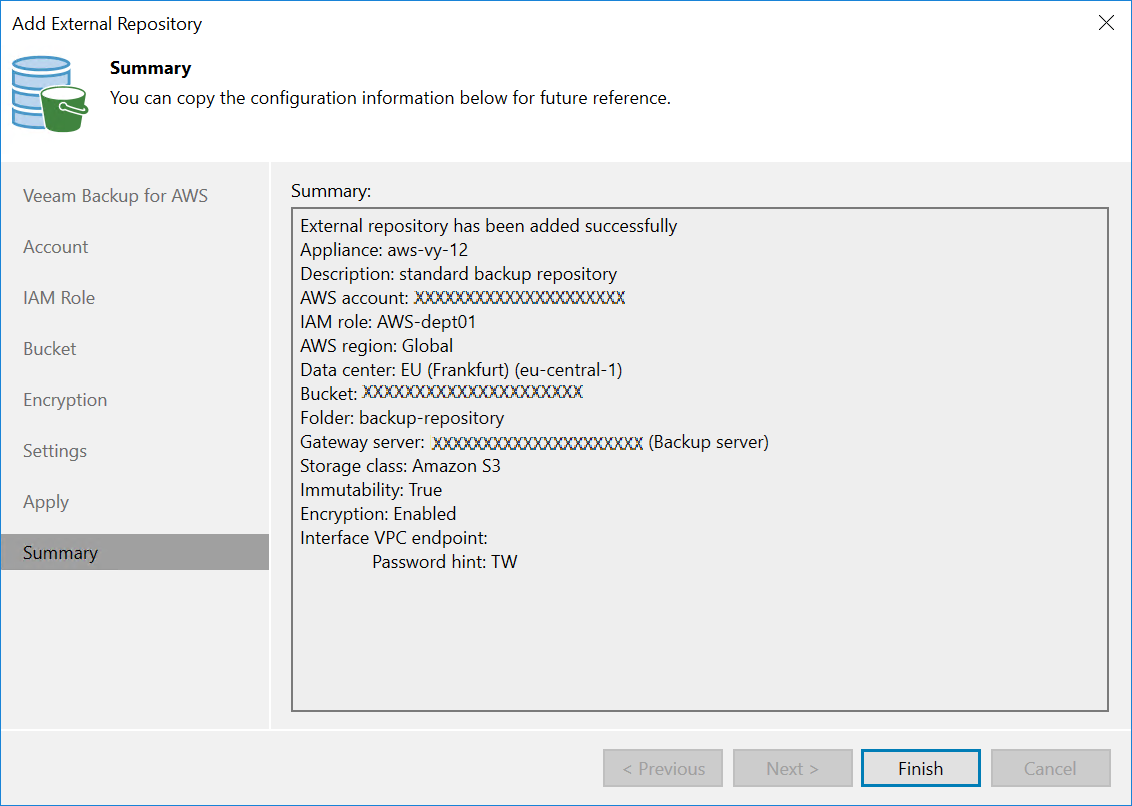Screen dimensions: 1132x806
Task: Click the external repository bucket icon
Action: pyautogui.click(x=49, y=93)
